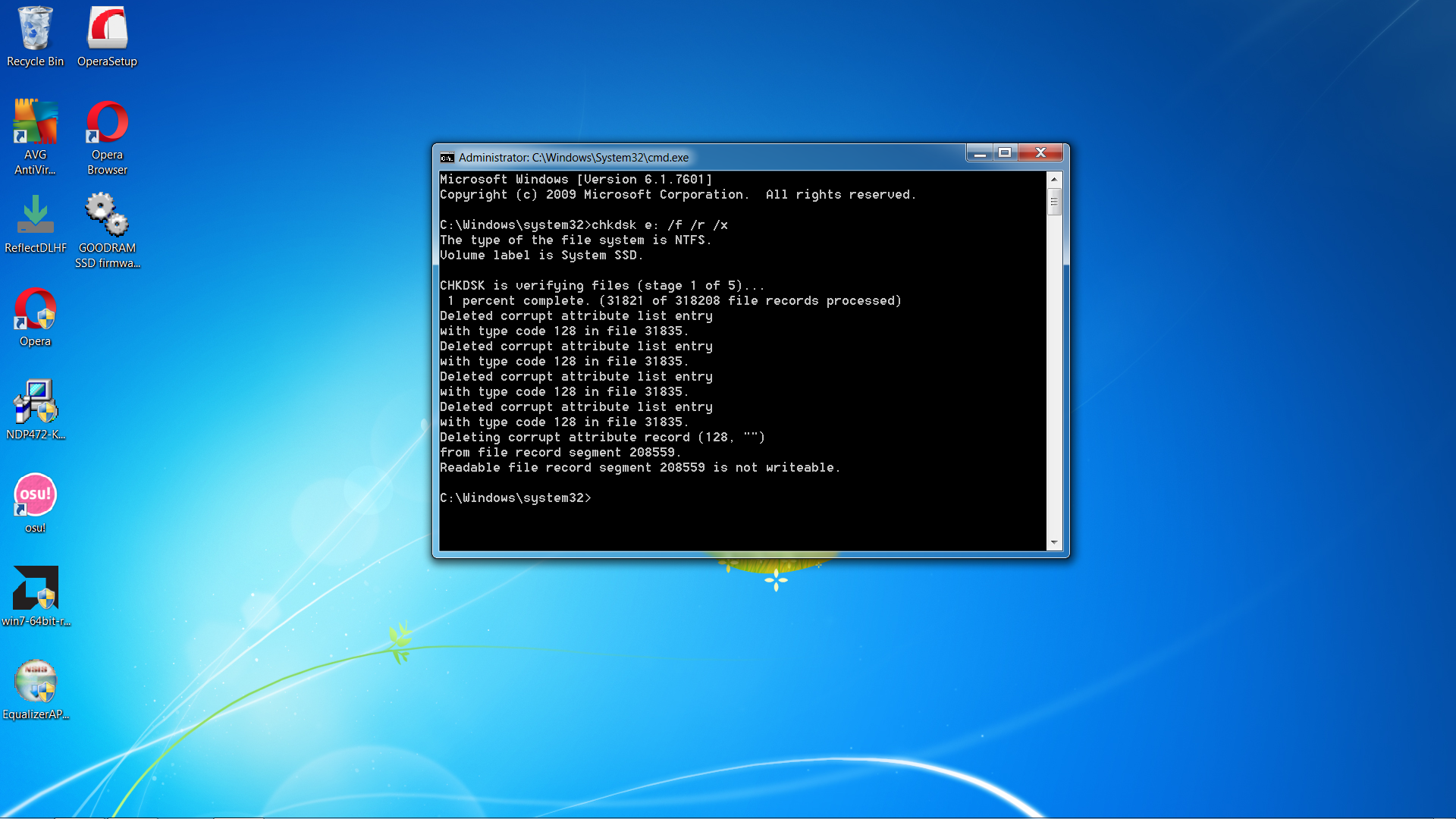This screenshot has width=1456, height=819.
Task: Select the EqualizerAPO installer icon
Action: (35, 690)
